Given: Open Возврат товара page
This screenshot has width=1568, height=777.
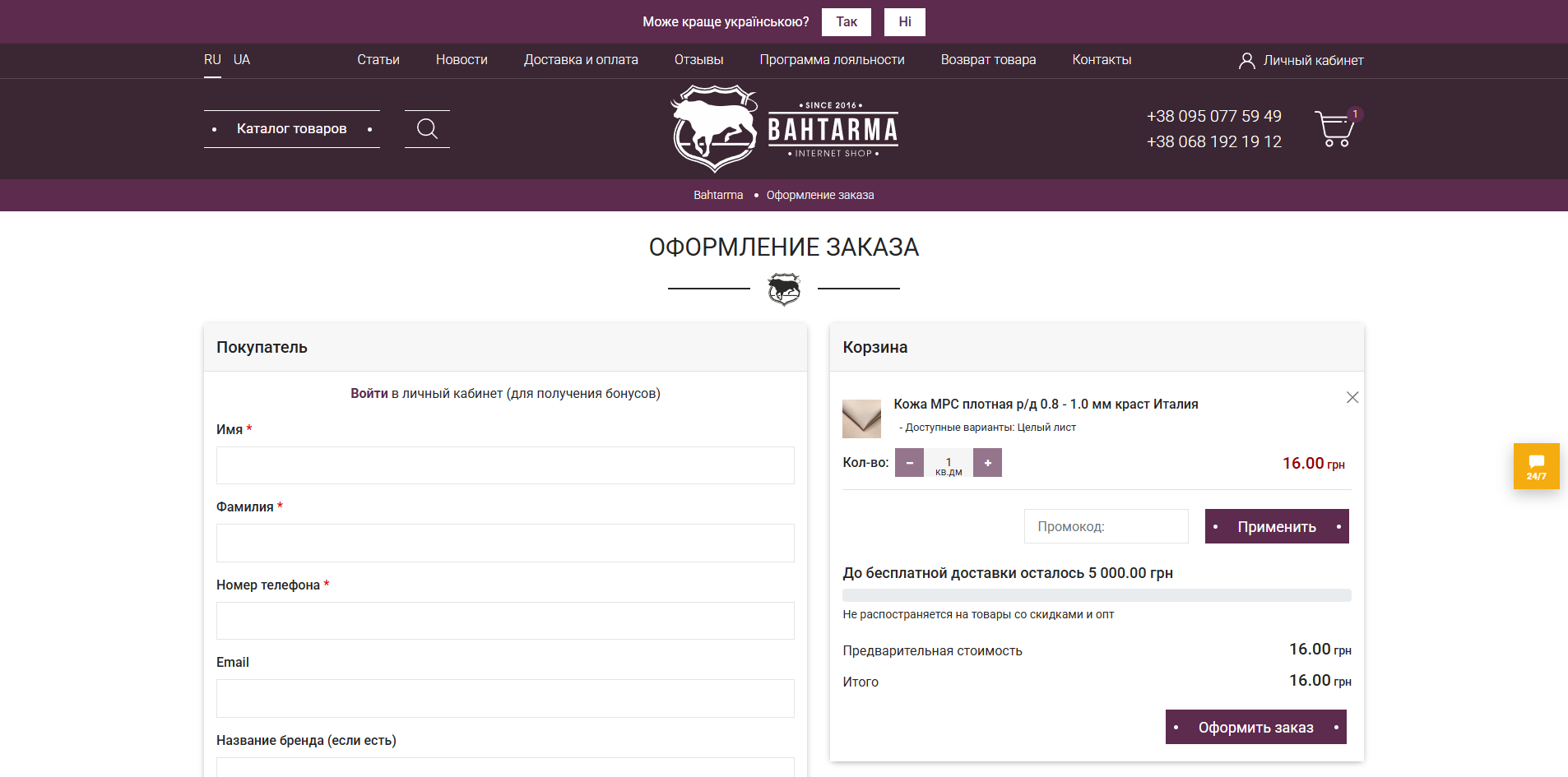Looking at the screenshot, I should click(988, 60).
